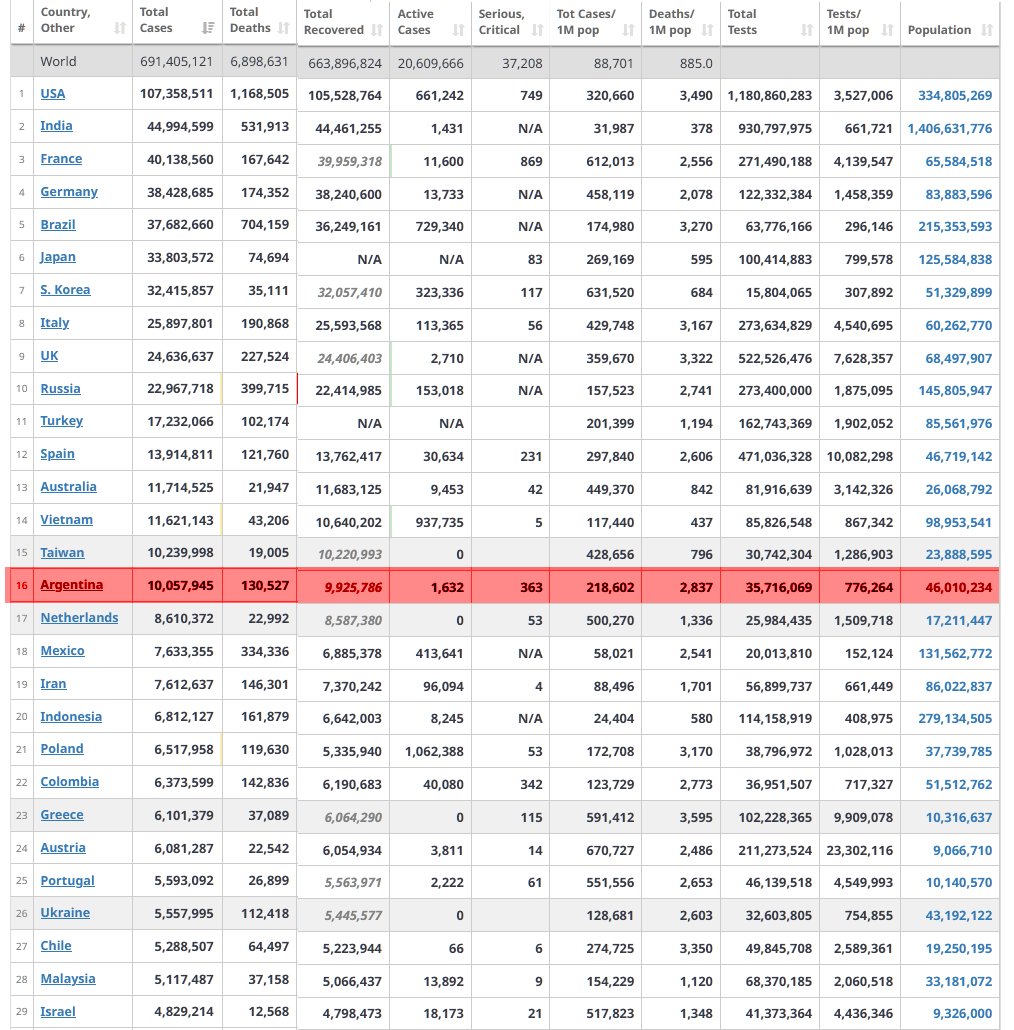1014x1030 pixels.
Task: Click the Population column sort icon
Action: click(987, 30)
